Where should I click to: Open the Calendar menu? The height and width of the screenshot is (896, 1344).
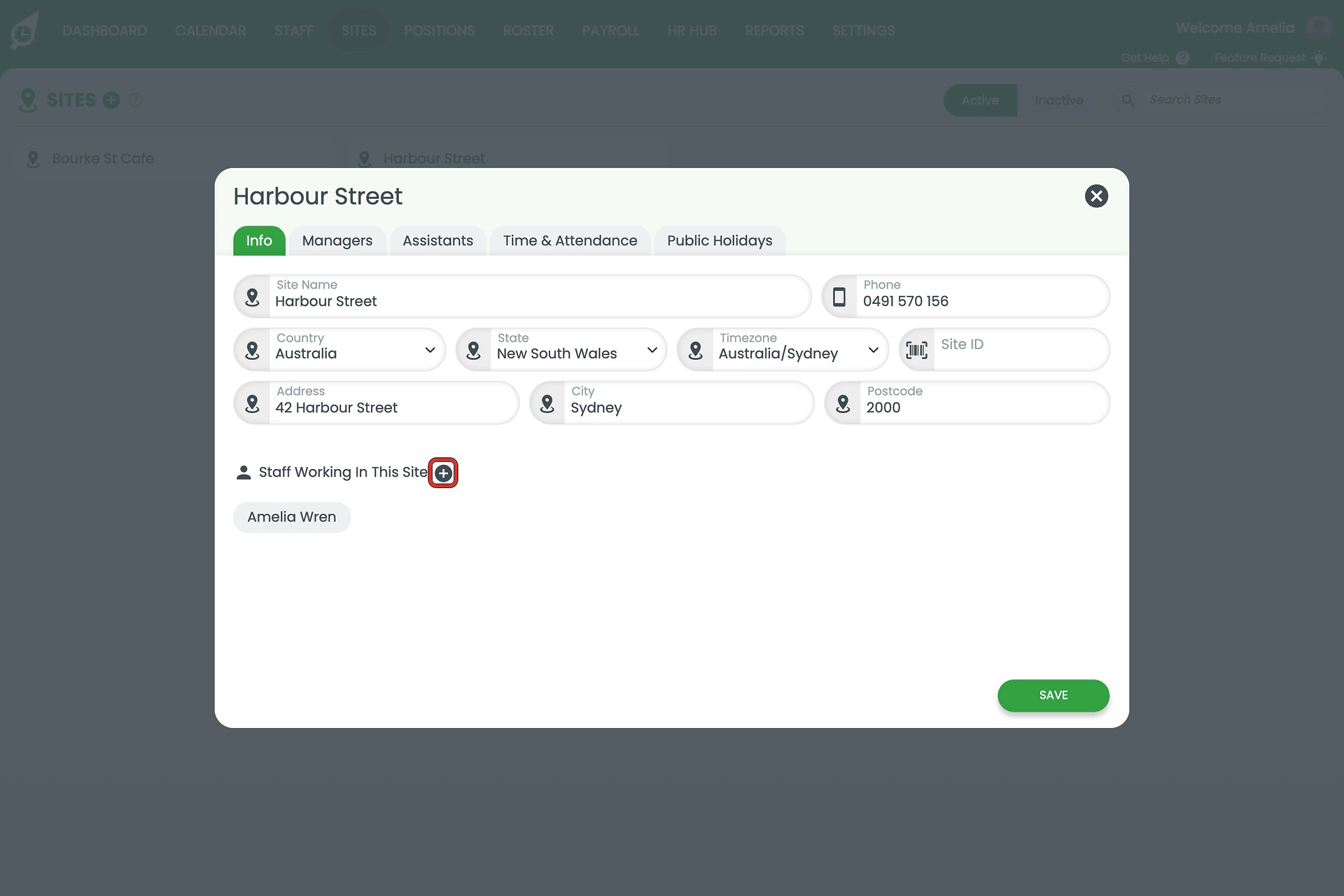[211, 31]
